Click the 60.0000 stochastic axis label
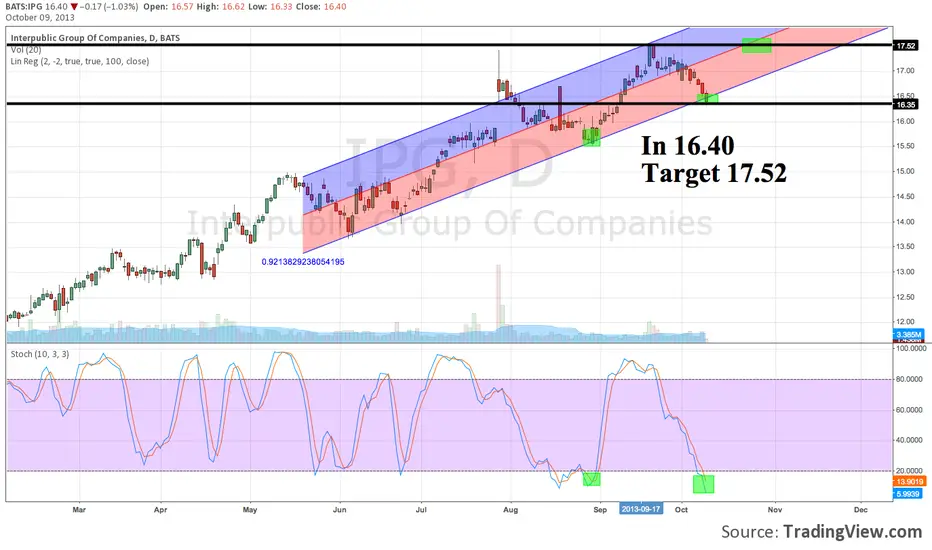The image size is (932, 550). [x=909, y=410]
